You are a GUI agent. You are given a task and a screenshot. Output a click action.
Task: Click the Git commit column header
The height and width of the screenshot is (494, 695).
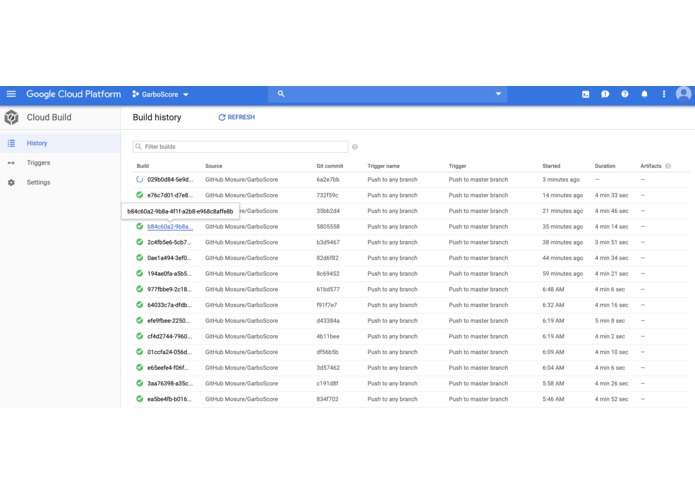pos(330,166)
